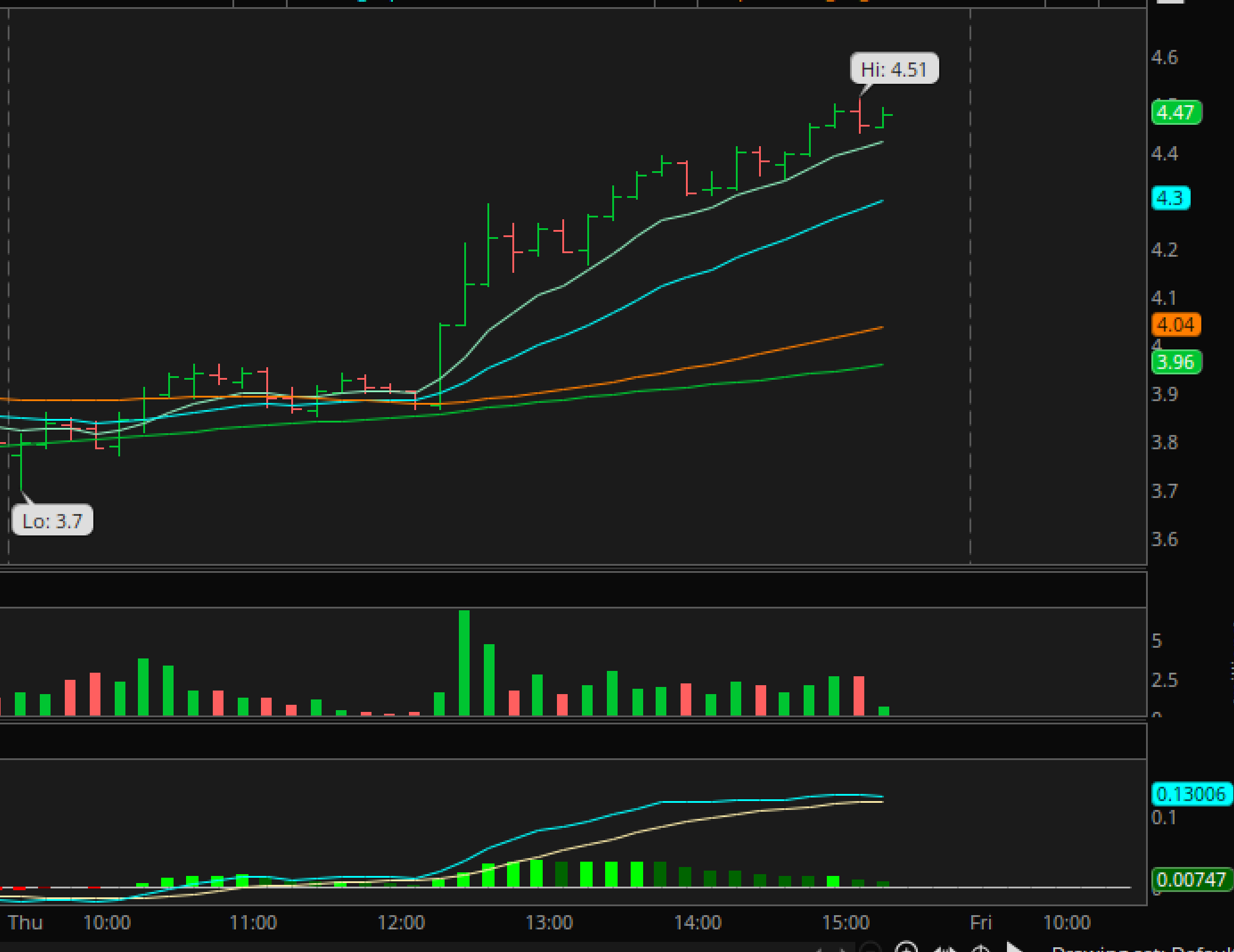Click the green 3.96 price axis label
The width and height of the screenshot is (1234, 952).
click(1176, 362)
